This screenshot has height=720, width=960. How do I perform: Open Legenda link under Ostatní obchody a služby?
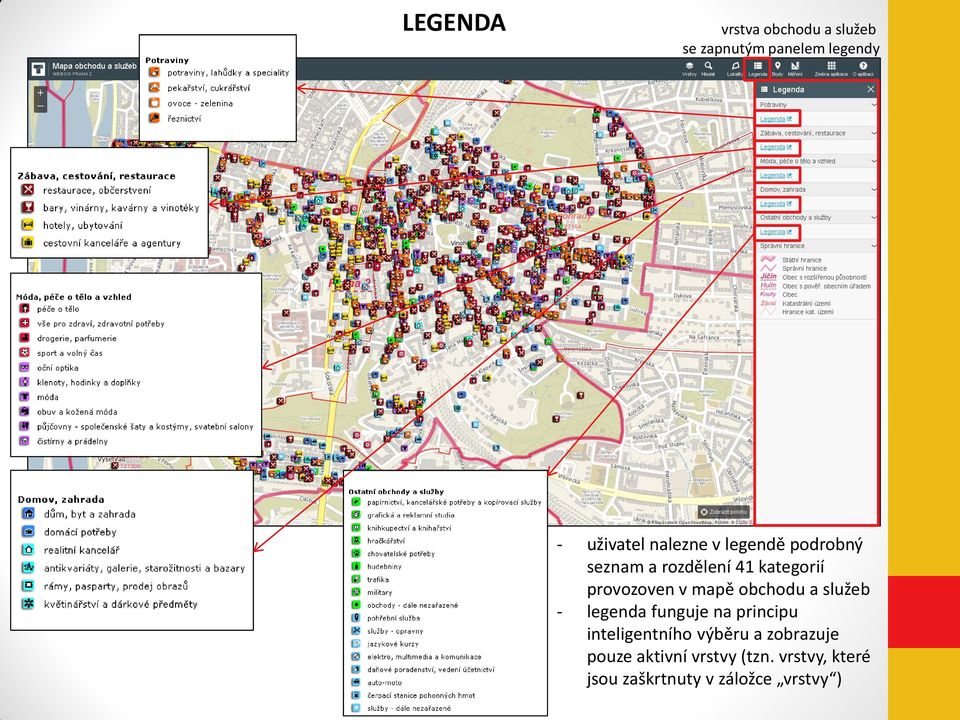(x=776, y=231)
